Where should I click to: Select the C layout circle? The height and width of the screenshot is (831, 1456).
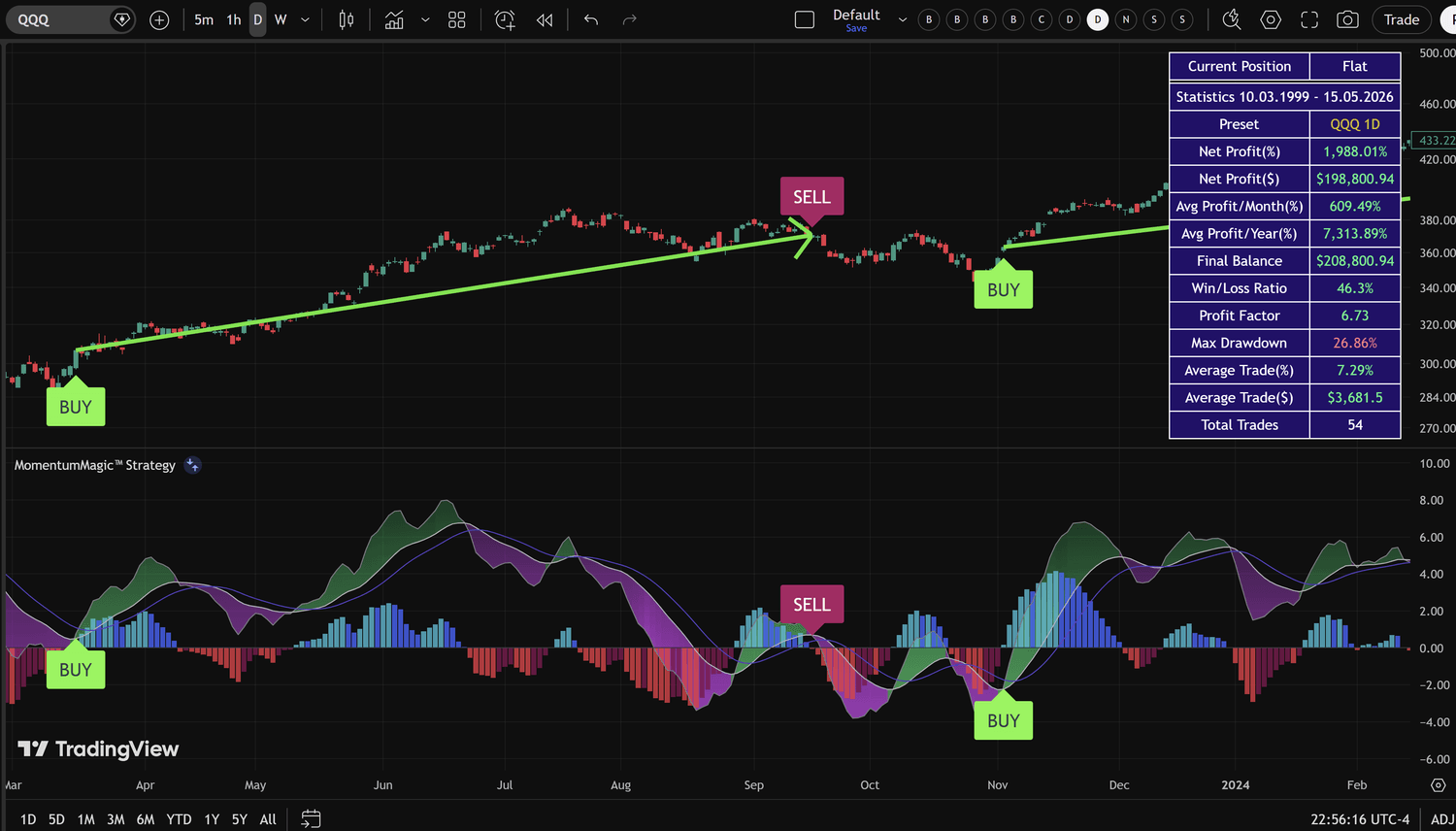tap(1042, 19)
